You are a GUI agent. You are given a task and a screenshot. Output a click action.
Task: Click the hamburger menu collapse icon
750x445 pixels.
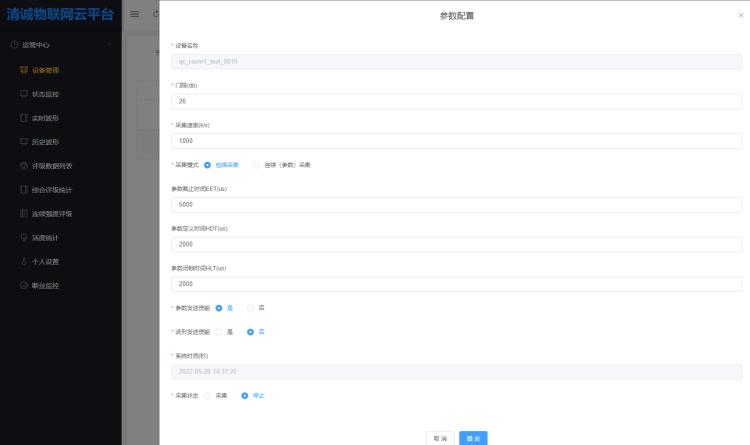[x=135, y=14]
